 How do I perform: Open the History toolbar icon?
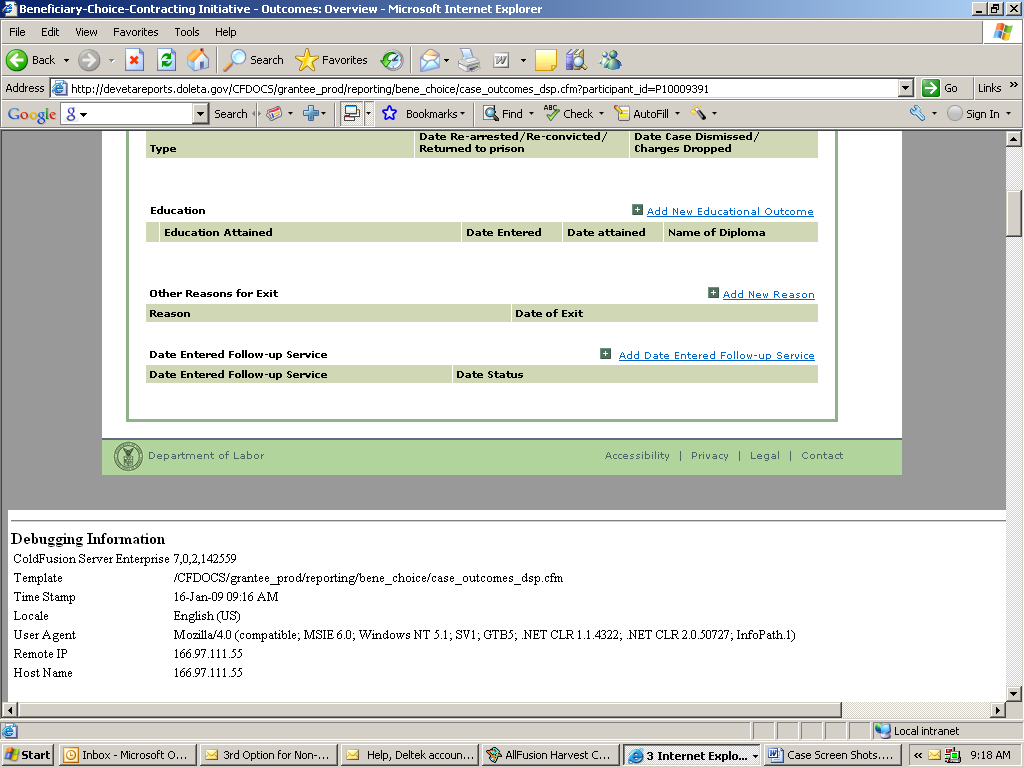[392, 60]
